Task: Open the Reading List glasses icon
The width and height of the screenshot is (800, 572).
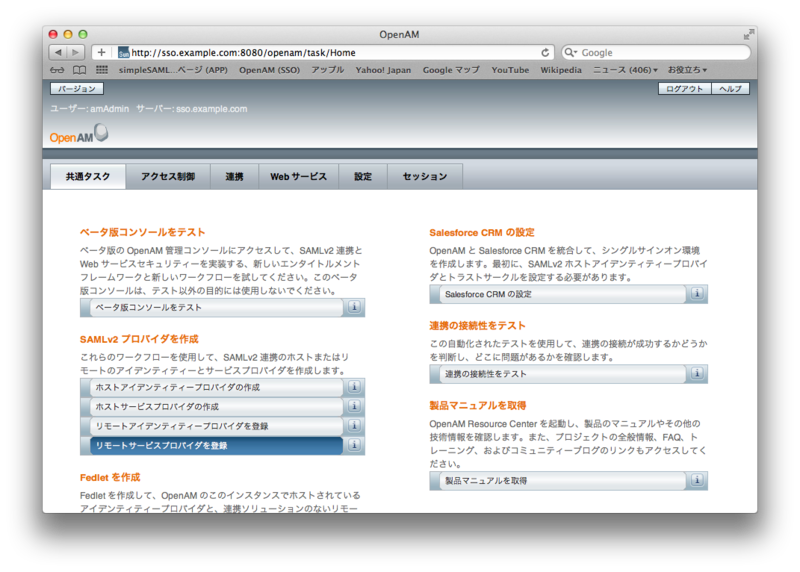Action: (x=56, y=70)
